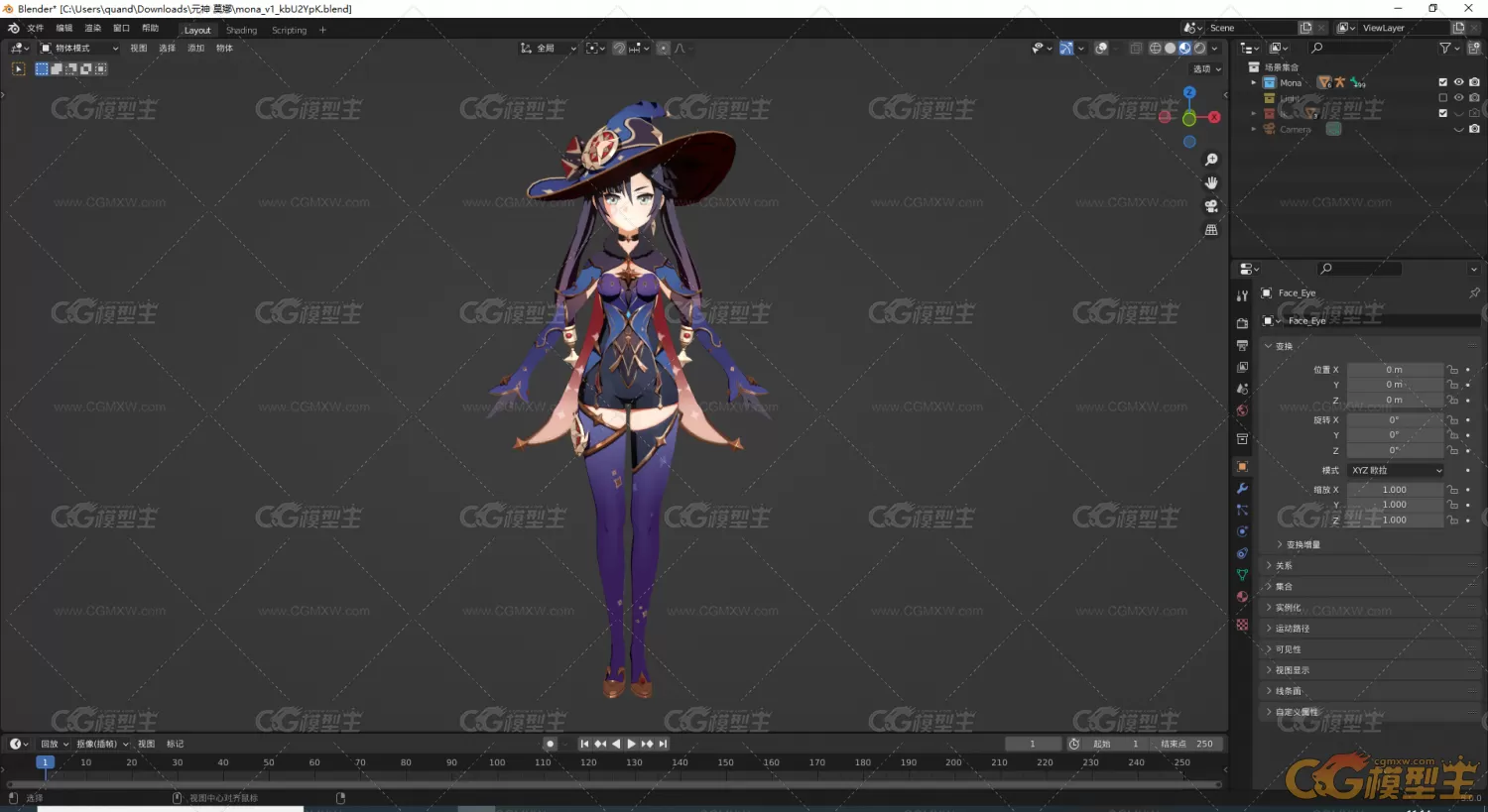
Task: Open the View Layer properties tab
Action: coord(1242,367)
